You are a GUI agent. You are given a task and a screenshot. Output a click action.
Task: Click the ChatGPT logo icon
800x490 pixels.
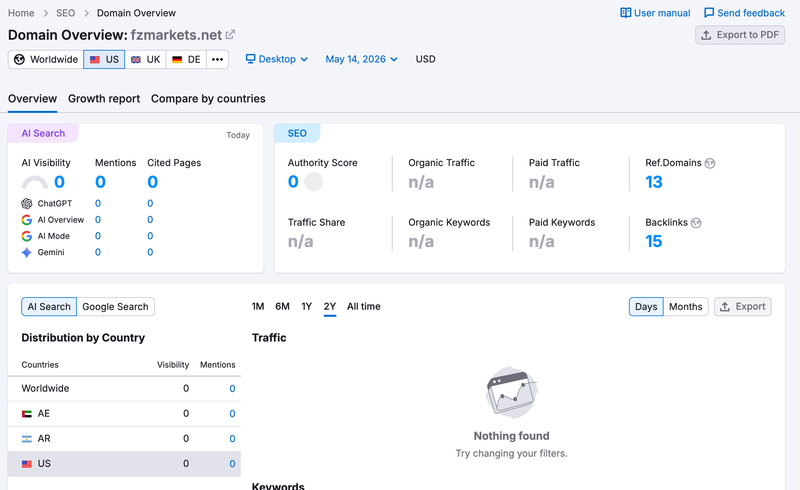[27, 204]
